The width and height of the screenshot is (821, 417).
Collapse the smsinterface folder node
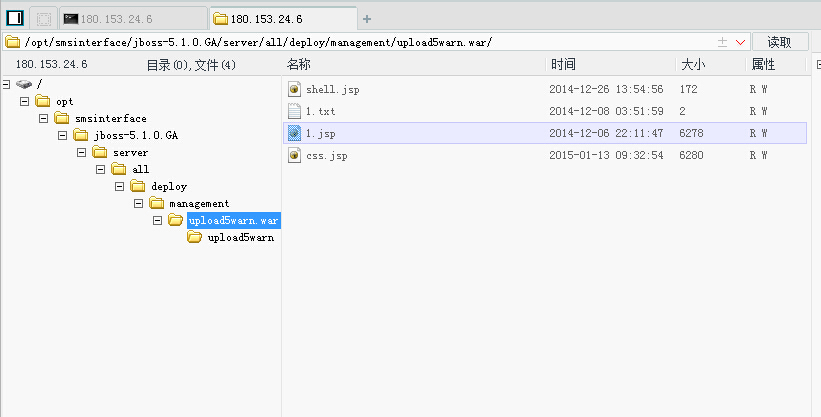43,118
